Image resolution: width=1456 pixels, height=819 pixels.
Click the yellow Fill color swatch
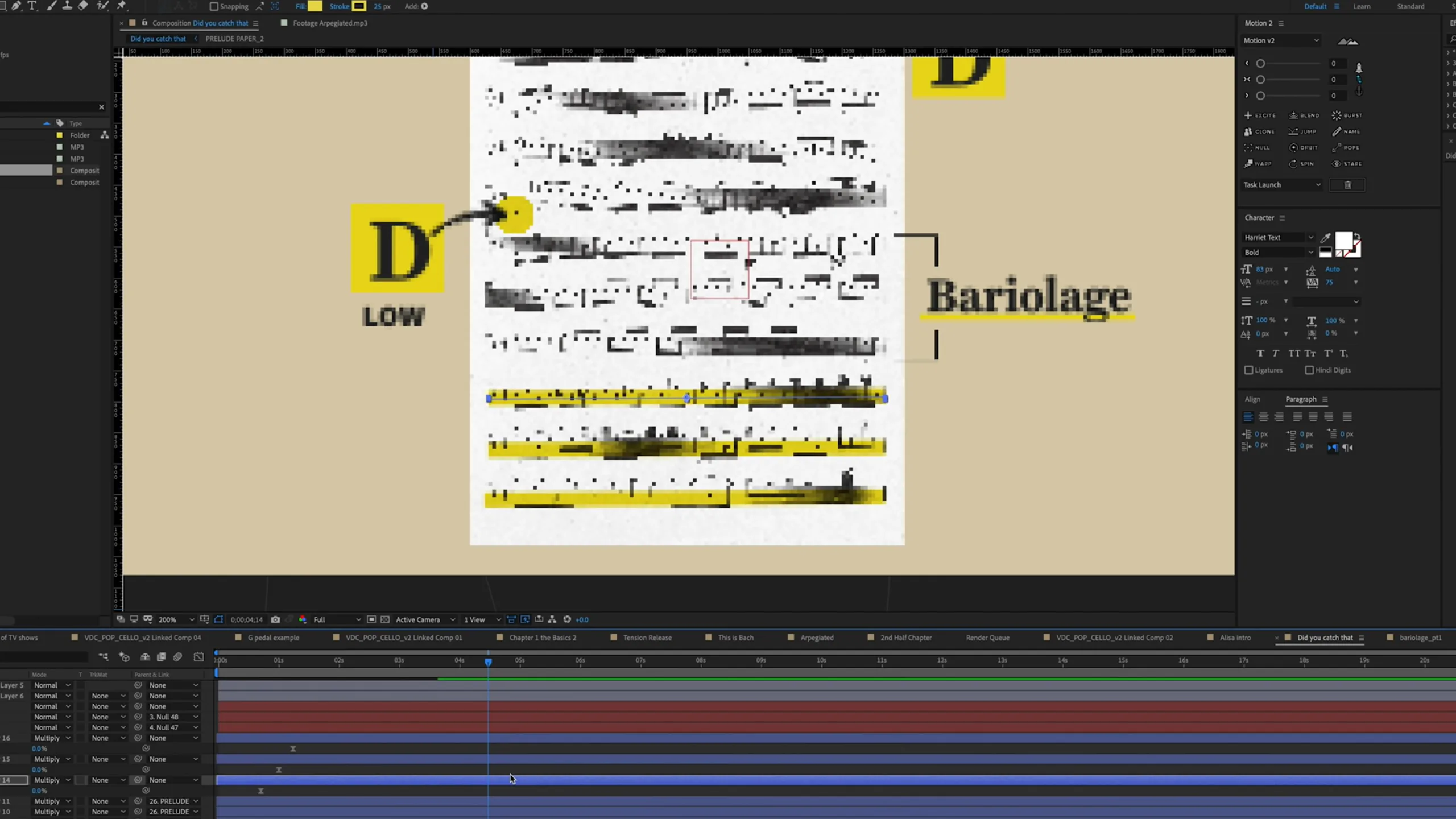[315, 6]
